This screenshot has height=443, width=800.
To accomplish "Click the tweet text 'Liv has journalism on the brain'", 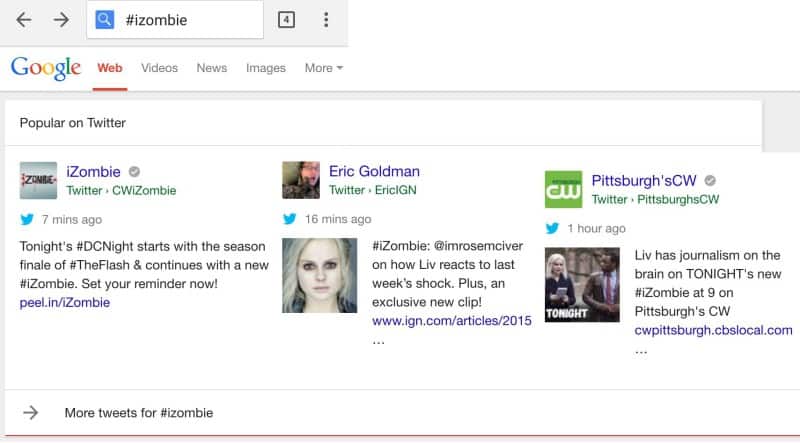I will [708, 283].
